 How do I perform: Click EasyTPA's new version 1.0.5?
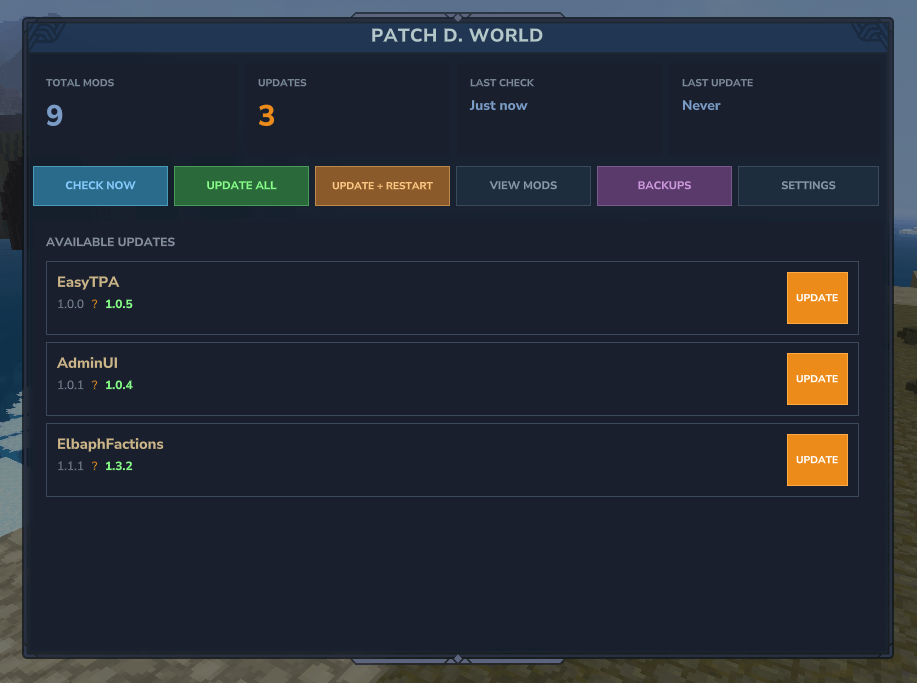[x=119, y=304]
